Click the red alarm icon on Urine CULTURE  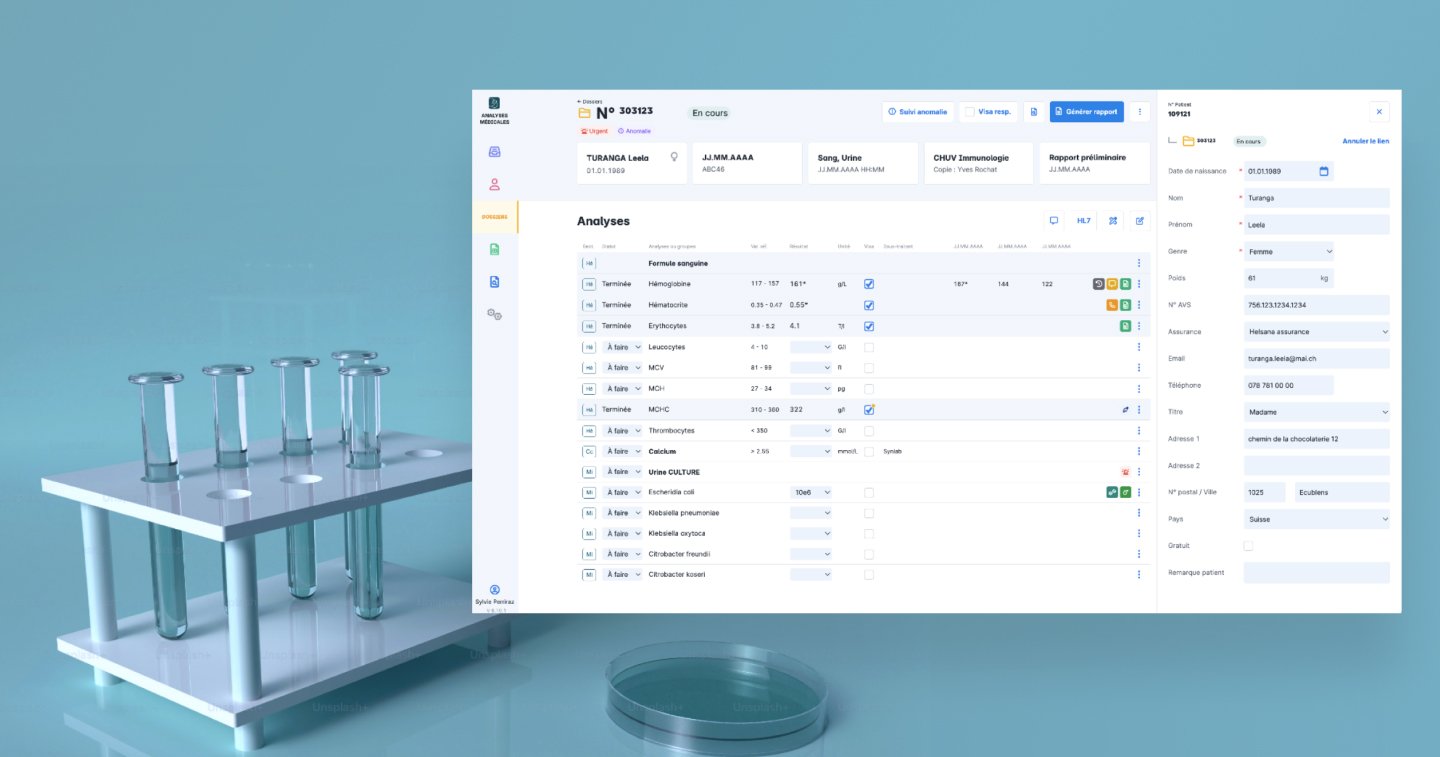(1125, 472)
